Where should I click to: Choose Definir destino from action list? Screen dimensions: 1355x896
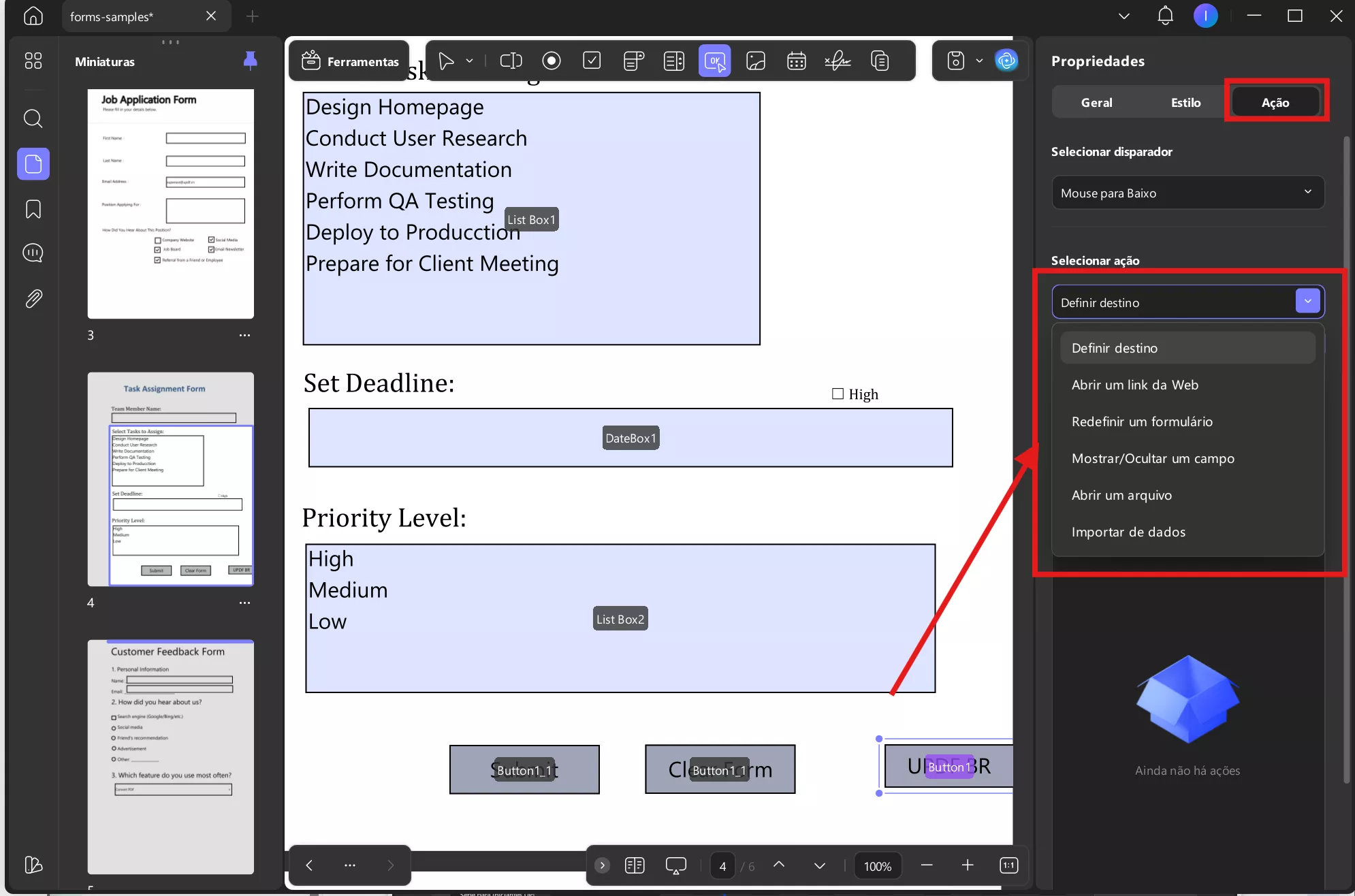1187,348
